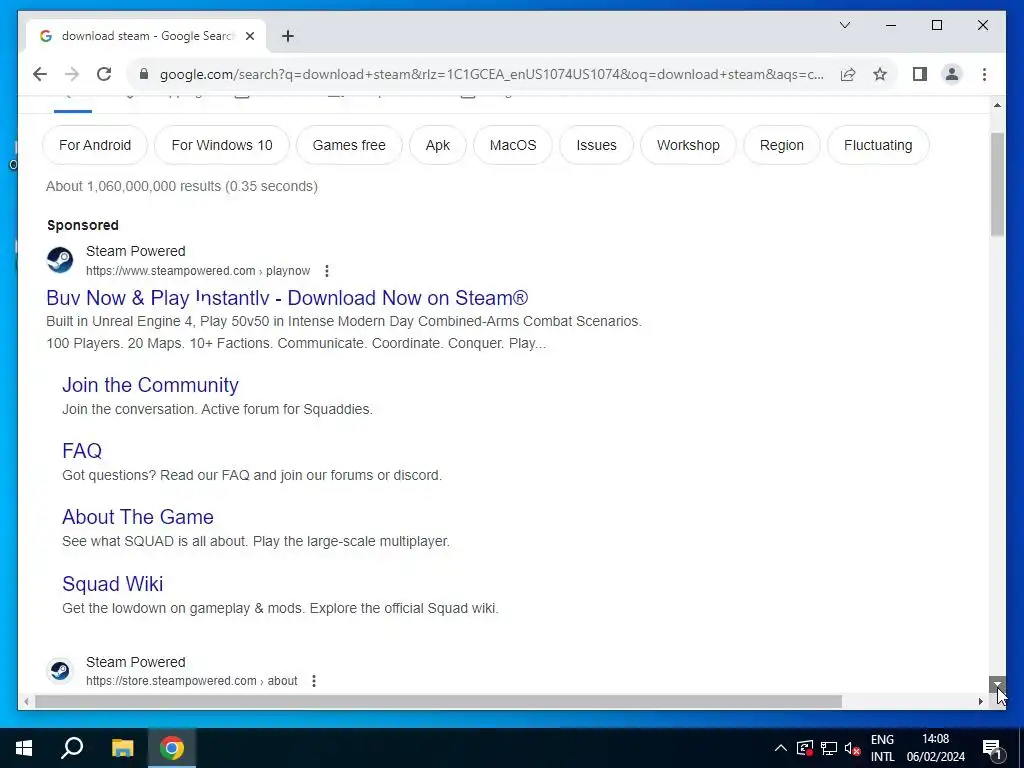Viewport: 1024px width, 768px height.
Task: Reload the Google search page
Action: [x=104, y=74]
